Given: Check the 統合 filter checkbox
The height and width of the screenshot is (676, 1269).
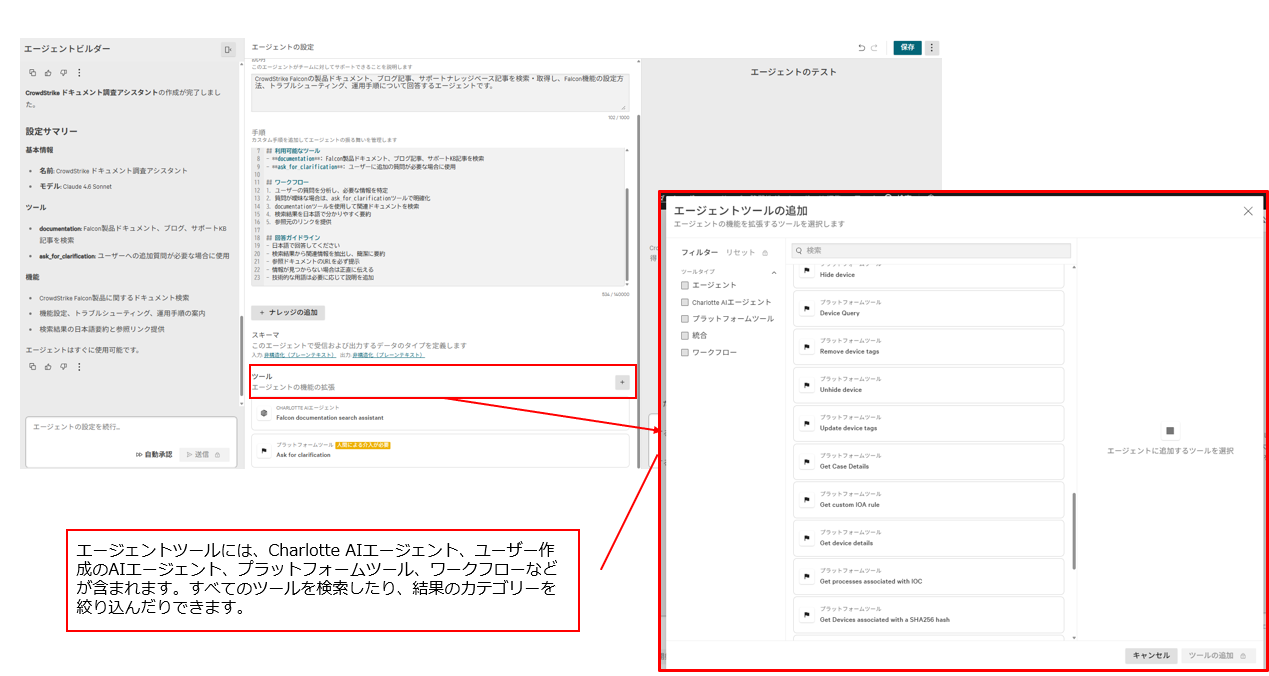Looking at the screenshot, I should (685, 336).
